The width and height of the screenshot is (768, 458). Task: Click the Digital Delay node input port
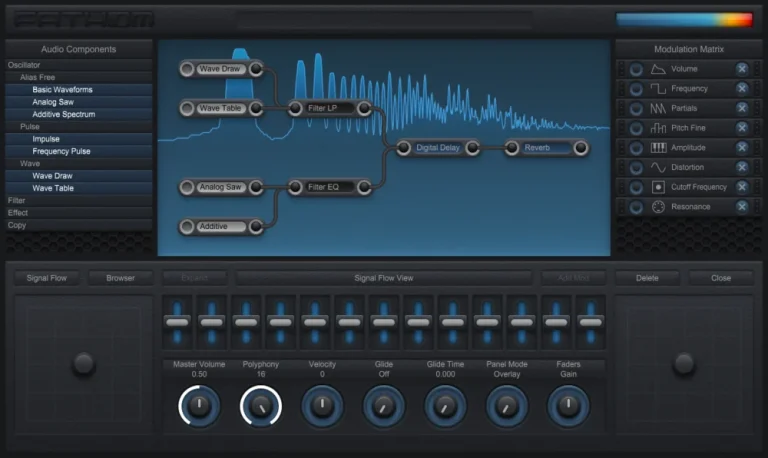click(x=404, y=147)
